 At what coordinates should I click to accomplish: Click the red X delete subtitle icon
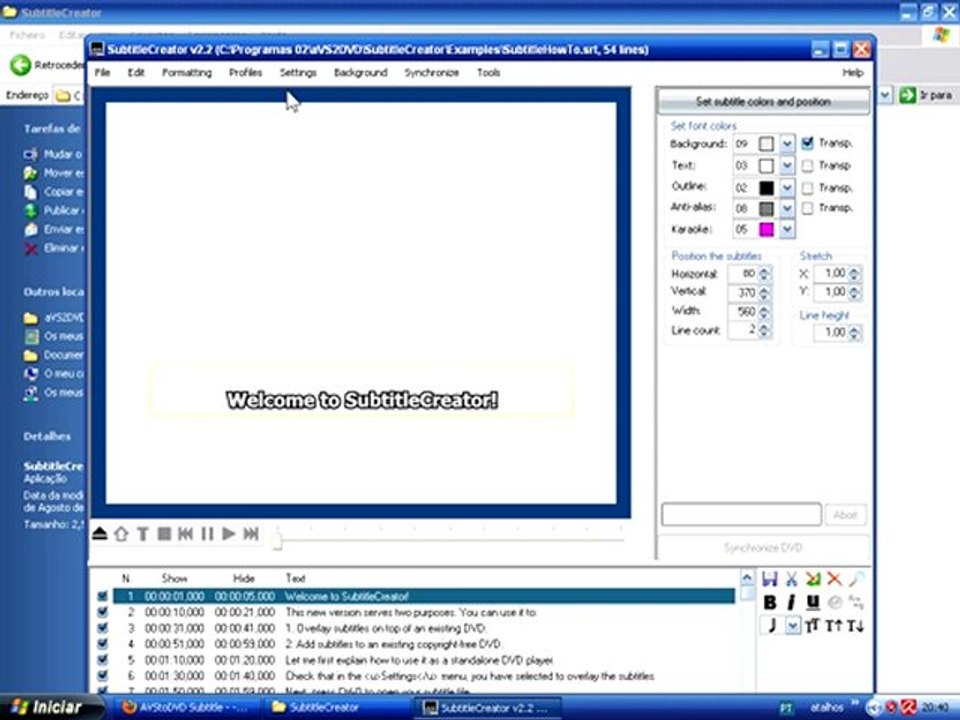coord(834,579)
